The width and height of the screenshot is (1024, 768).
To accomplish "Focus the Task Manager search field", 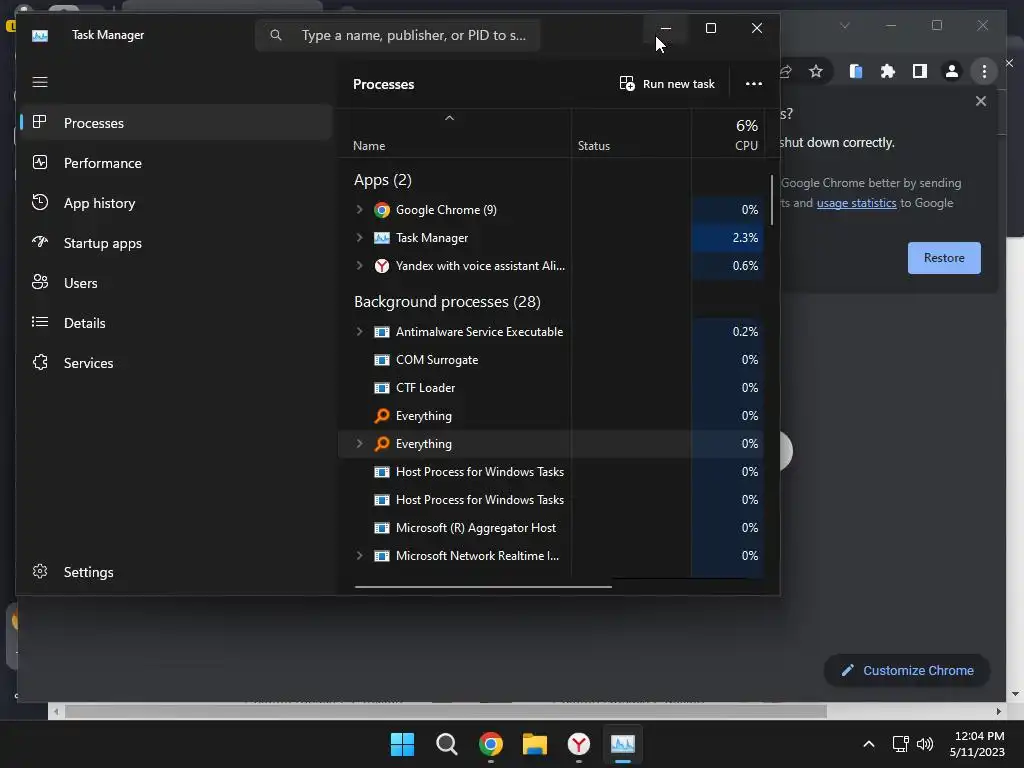I will coord(398,35).
